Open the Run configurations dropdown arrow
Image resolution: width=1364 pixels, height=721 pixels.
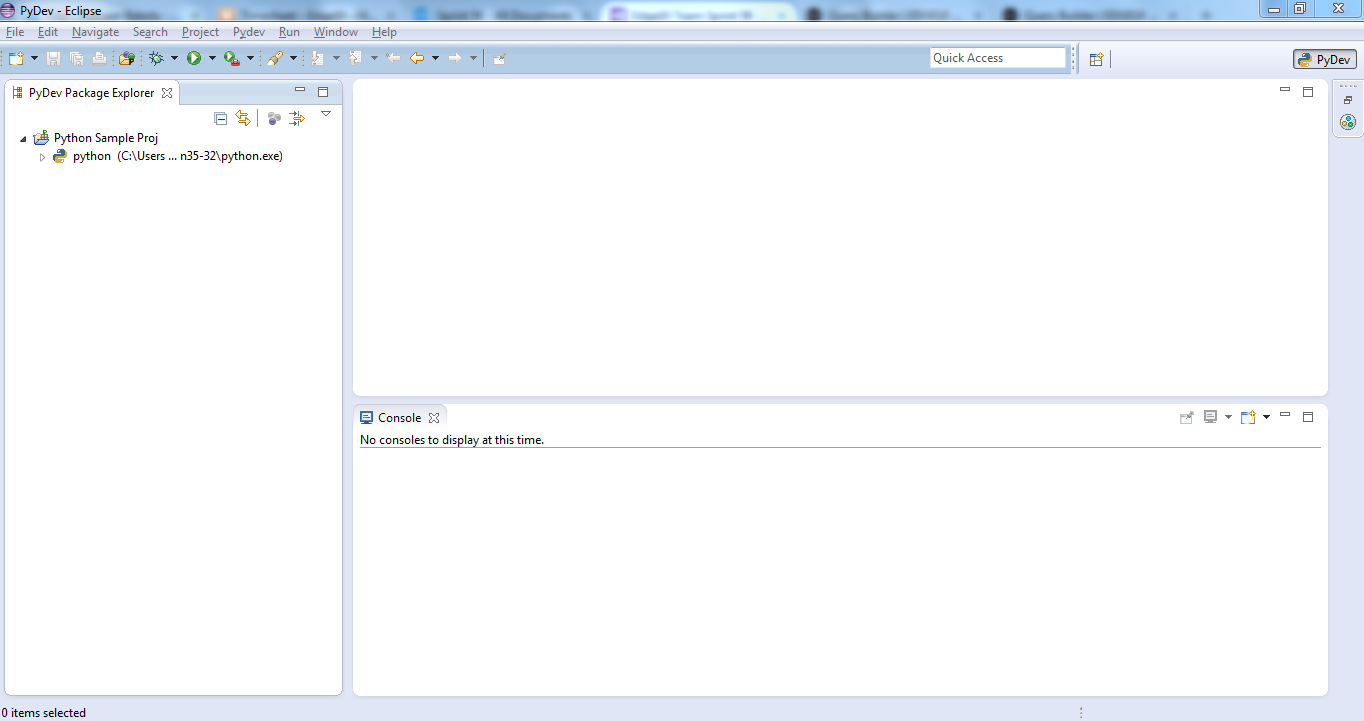point(212,59)
